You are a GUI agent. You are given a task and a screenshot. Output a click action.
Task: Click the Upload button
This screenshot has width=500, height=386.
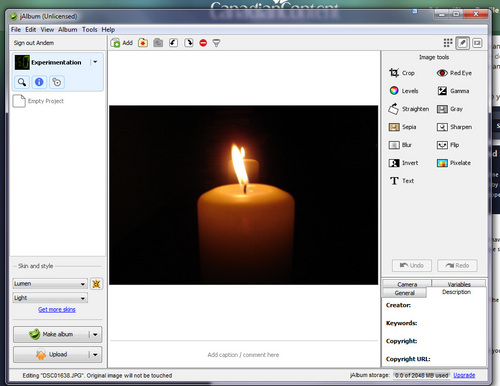pos(51,355)
